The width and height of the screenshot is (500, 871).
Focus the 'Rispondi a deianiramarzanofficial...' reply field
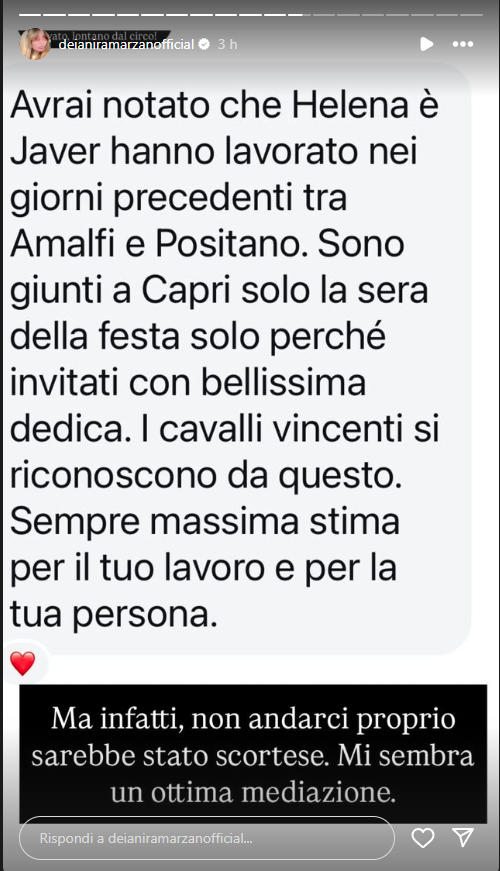(x=207, y=838)
